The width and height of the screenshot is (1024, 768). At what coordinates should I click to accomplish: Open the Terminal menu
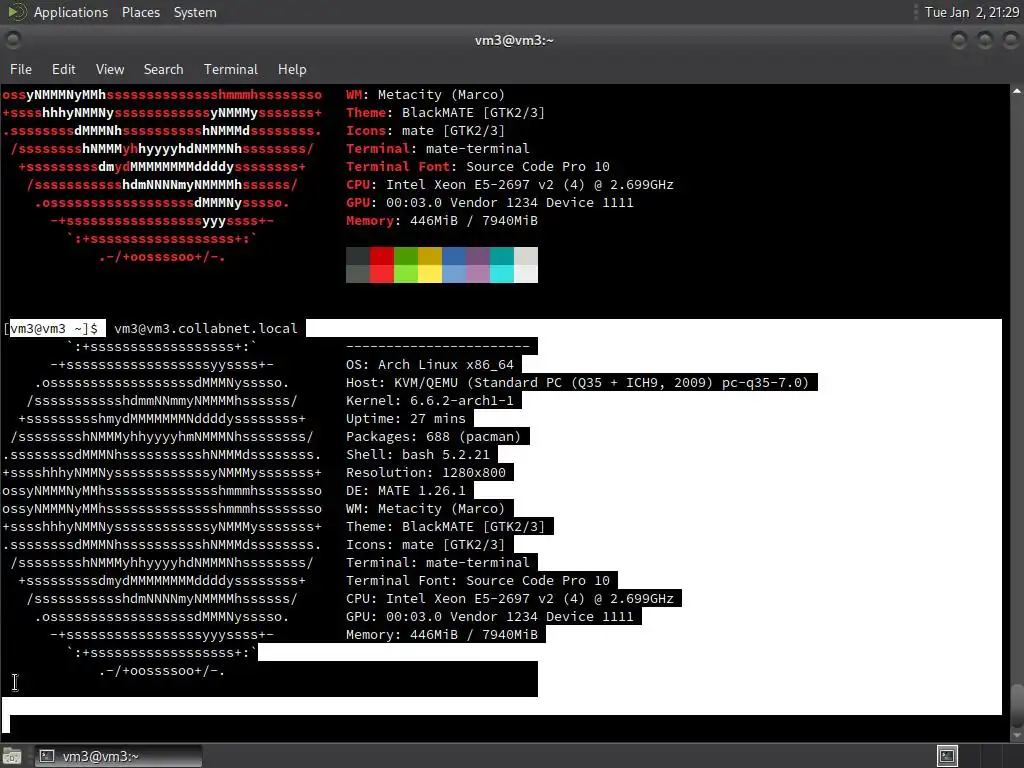coord(231,69)
